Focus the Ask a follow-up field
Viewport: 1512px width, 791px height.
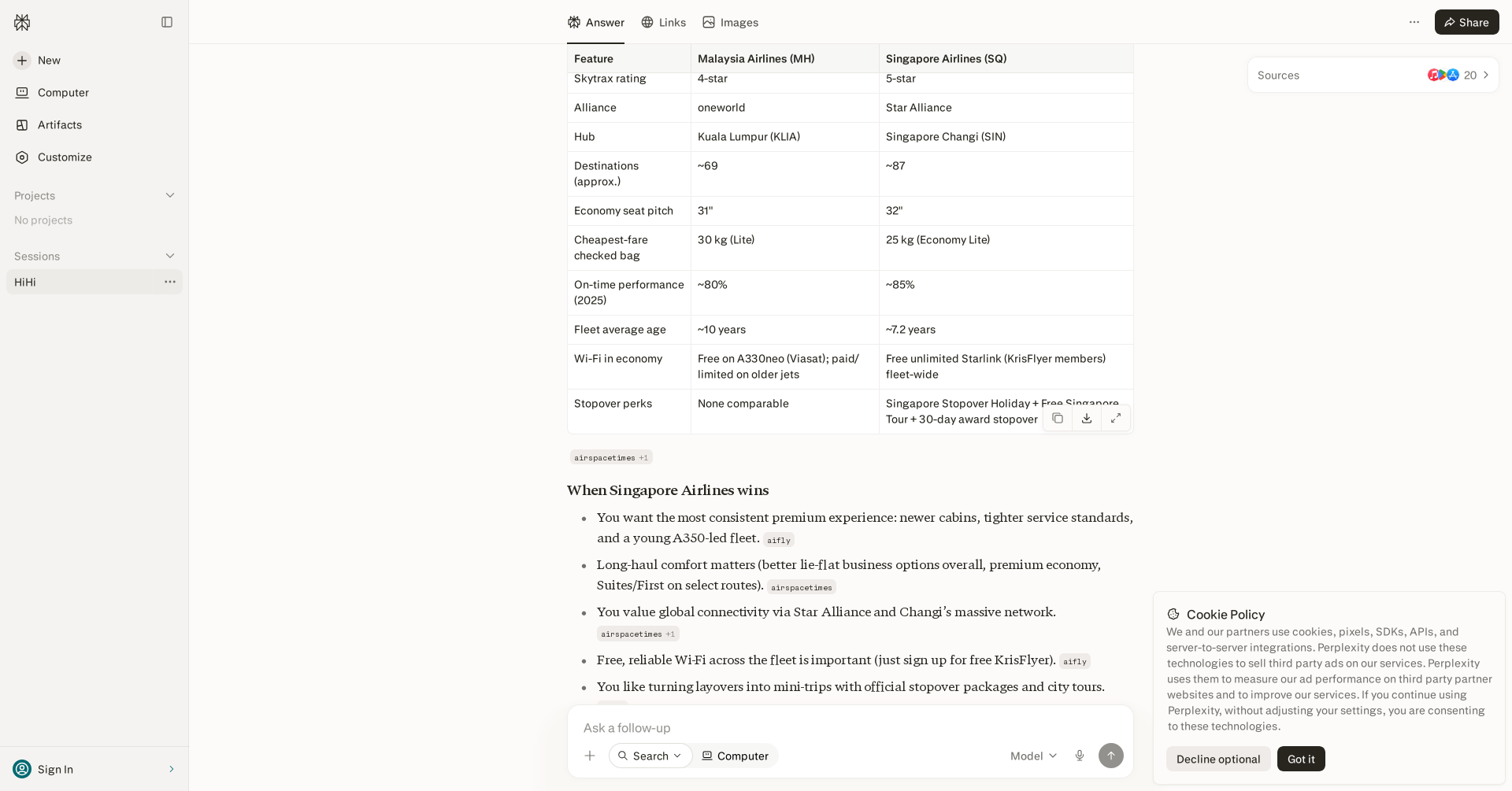click(850, 728)
